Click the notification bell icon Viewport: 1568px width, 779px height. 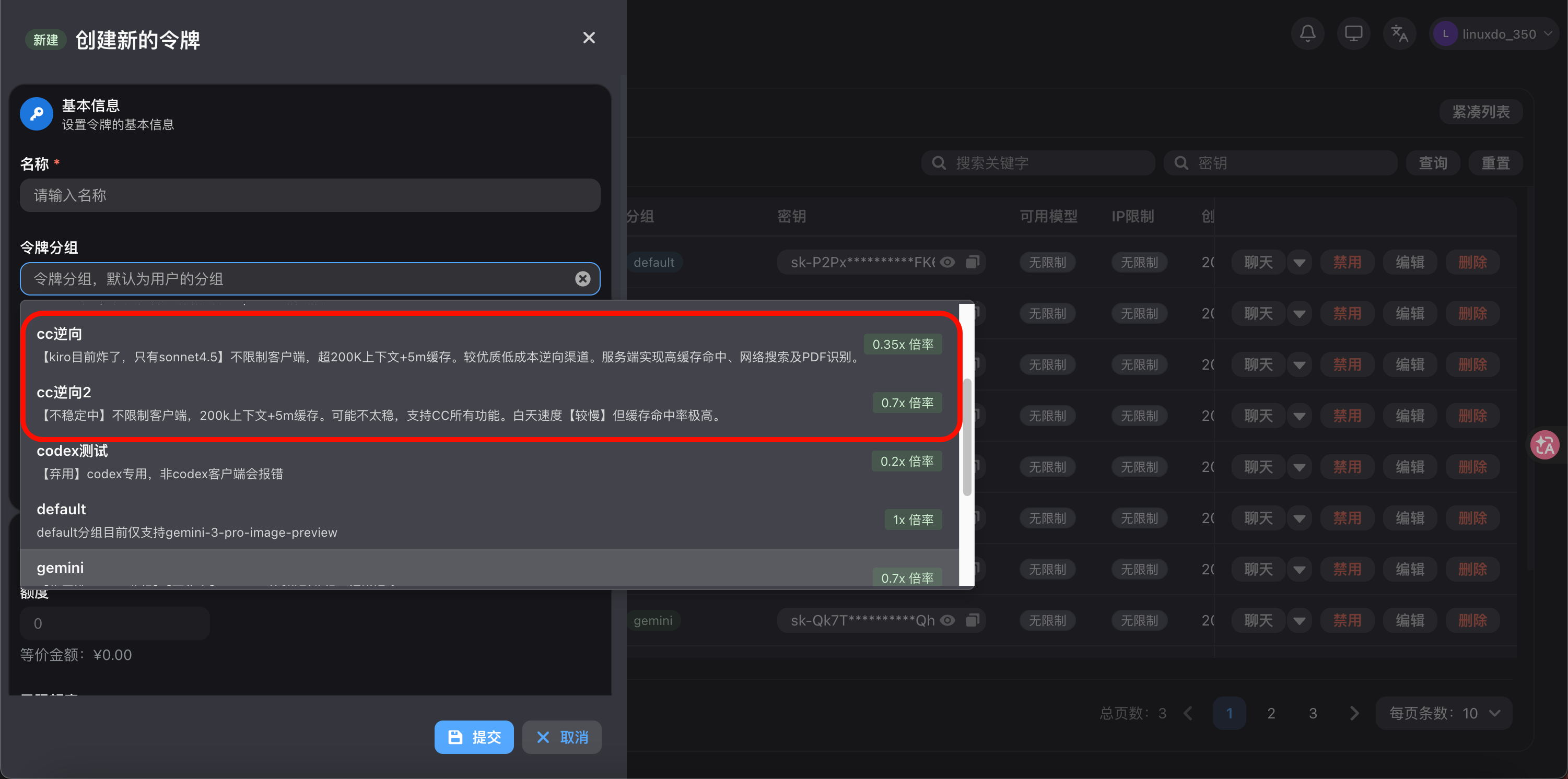pos(1307,33)
